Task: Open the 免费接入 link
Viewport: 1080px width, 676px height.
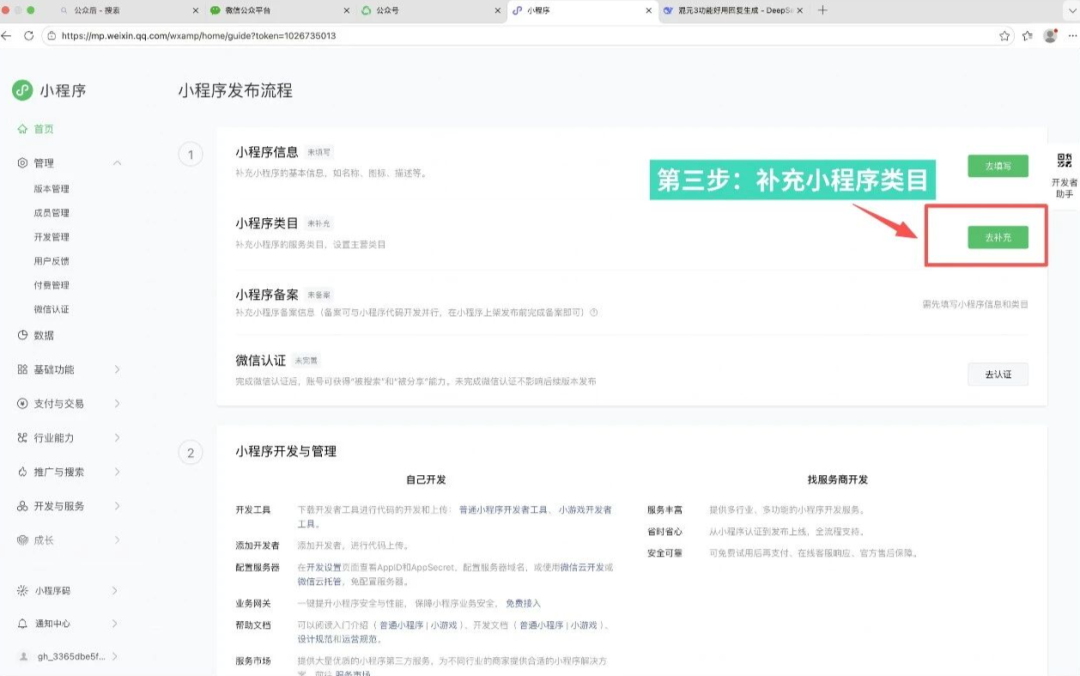Action: [523, 603]
